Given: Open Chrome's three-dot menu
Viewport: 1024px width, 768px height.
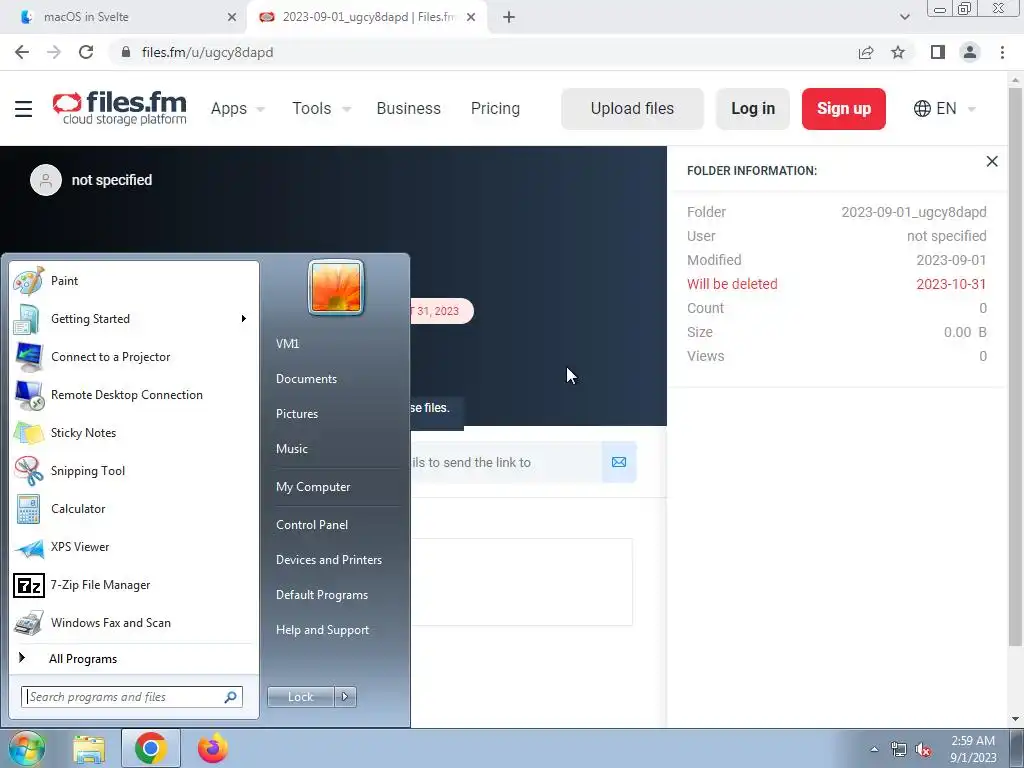Looking at the screenshot, I should tap(1002, 52).
